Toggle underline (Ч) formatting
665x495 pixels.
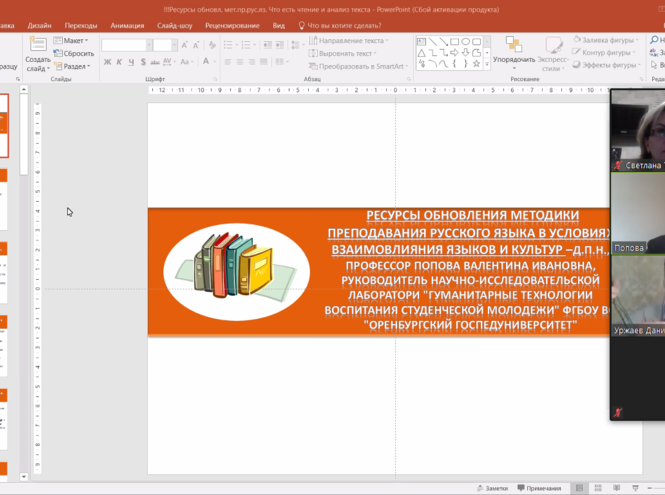coord(129,63)
